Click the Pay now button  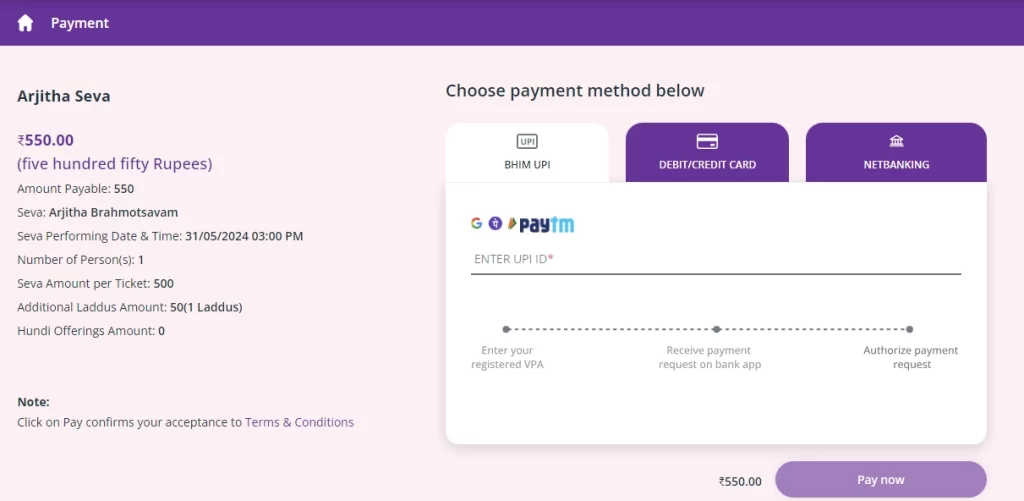coord(880,479)
